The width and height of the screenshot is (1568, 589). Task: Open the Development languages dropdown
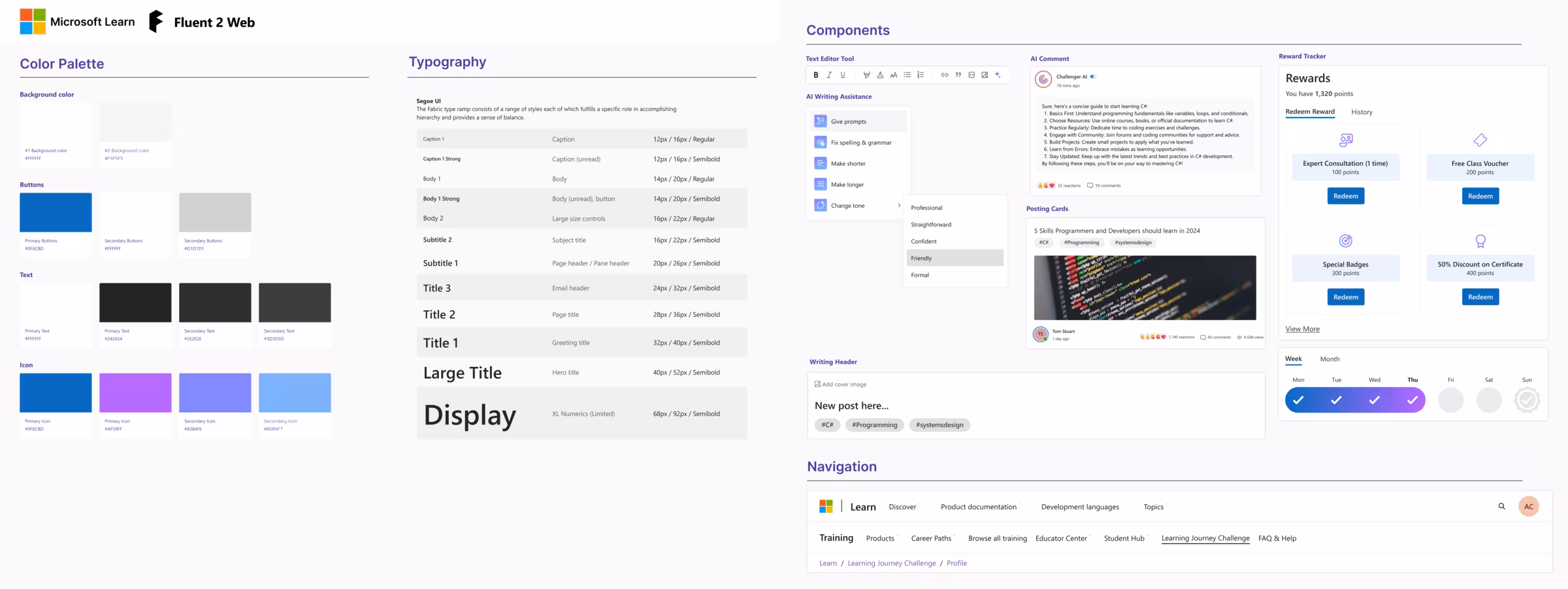pyautogui.click(x=1081, y=507)
